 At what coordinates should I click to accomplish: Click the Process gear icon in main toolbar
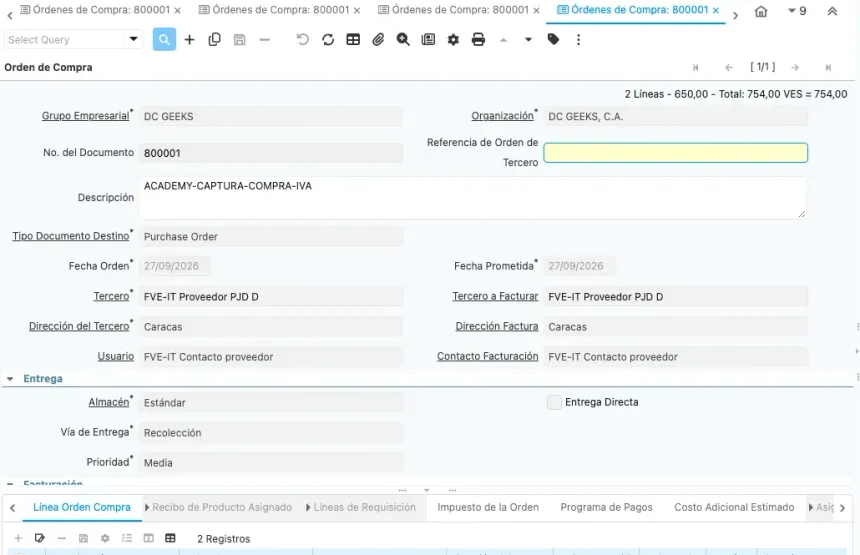[453, 39]
